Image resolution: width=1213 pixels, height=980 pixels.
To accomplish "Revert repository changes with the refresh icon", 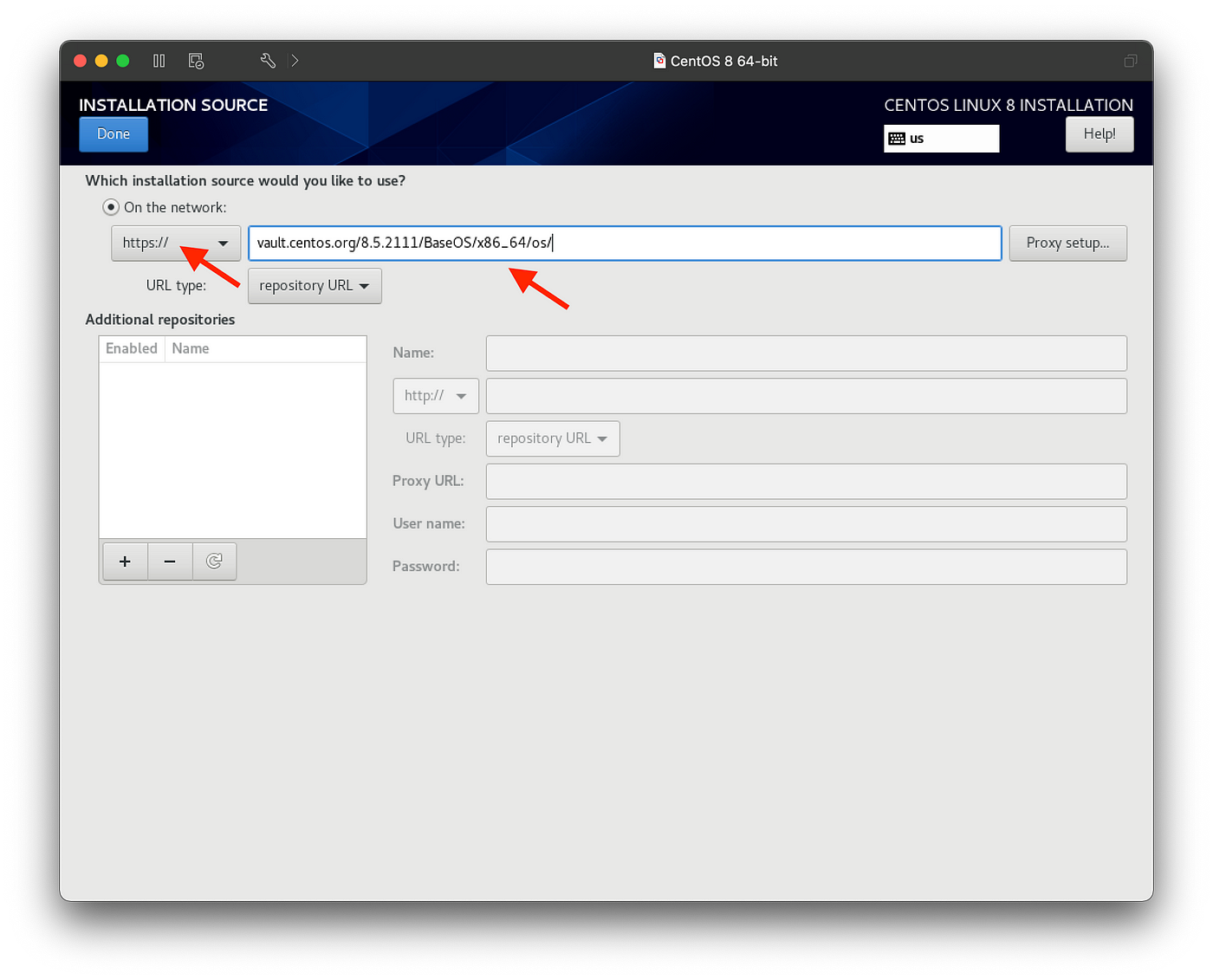I will 214,561.
